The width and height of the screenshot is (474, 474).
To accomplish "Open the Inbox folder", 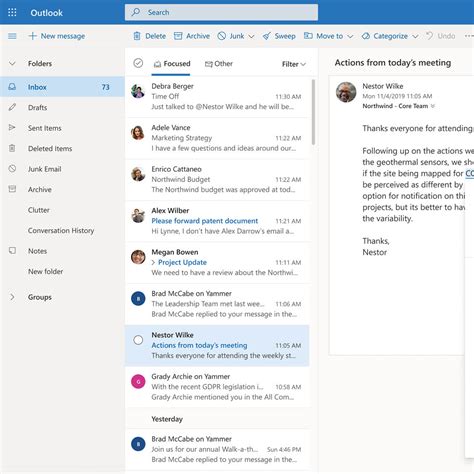I will (62, 87).
